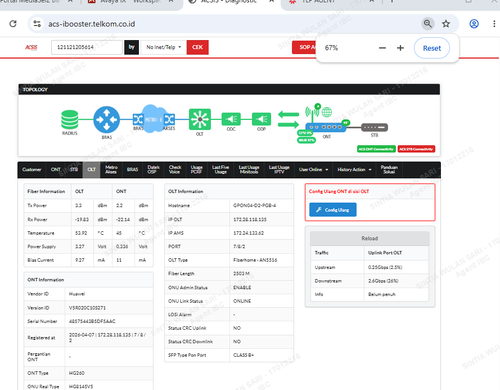Click green ACS ONT Connectivity button
The image size is (500, 390).
point(376,149)
